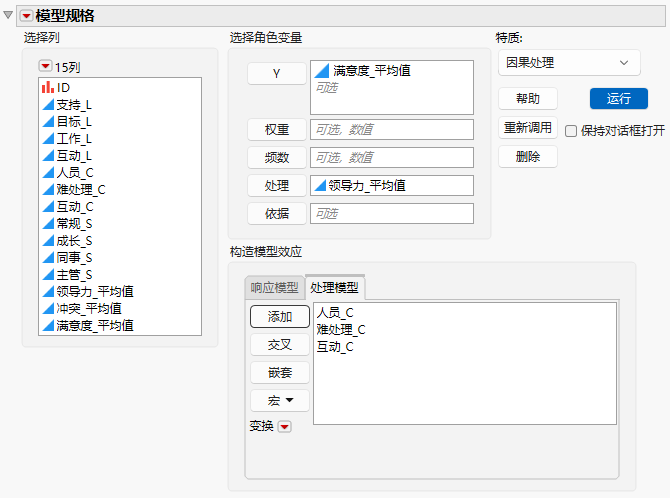
Task: Assign the column with the Y role button
Action: pyautogui.click(x=277, y=74)
